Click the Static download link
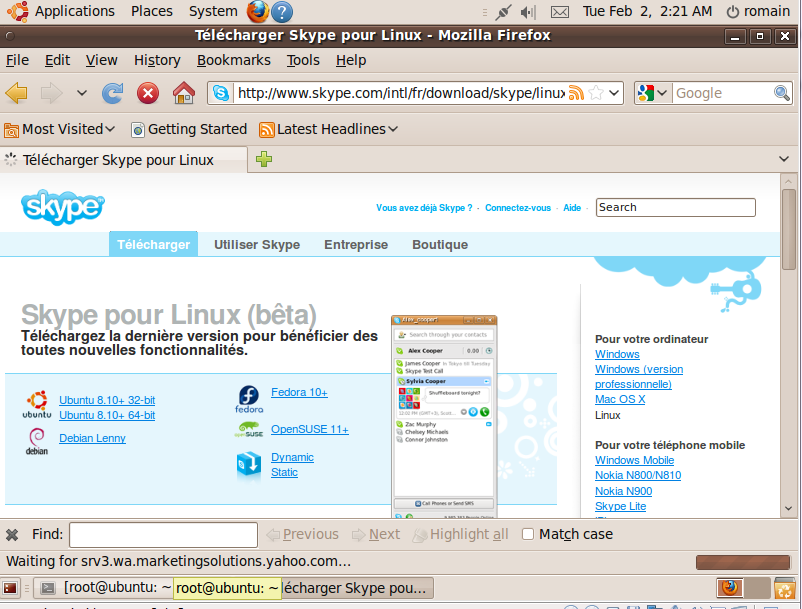 pyautogui.click(x=284, y=472)
